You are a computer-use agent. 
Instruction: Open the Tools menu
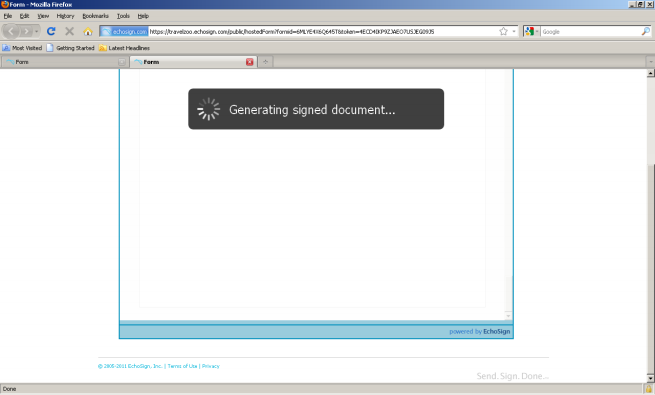(123, 16)
